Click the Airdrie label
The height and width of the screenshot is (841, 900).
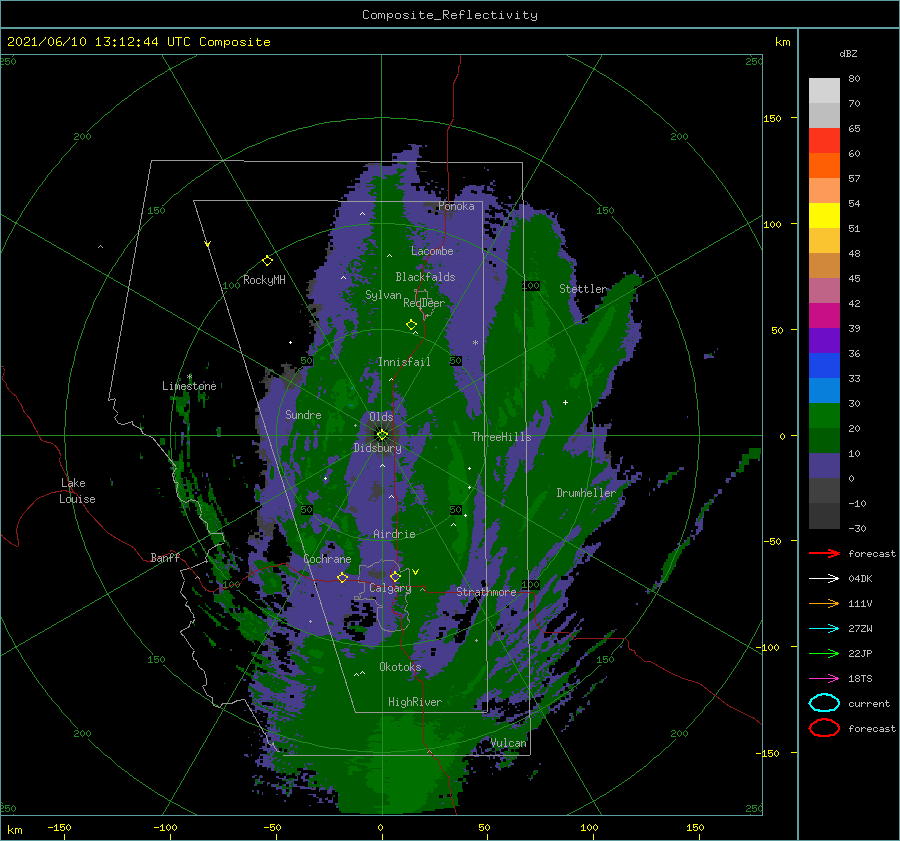coord(394,534)
